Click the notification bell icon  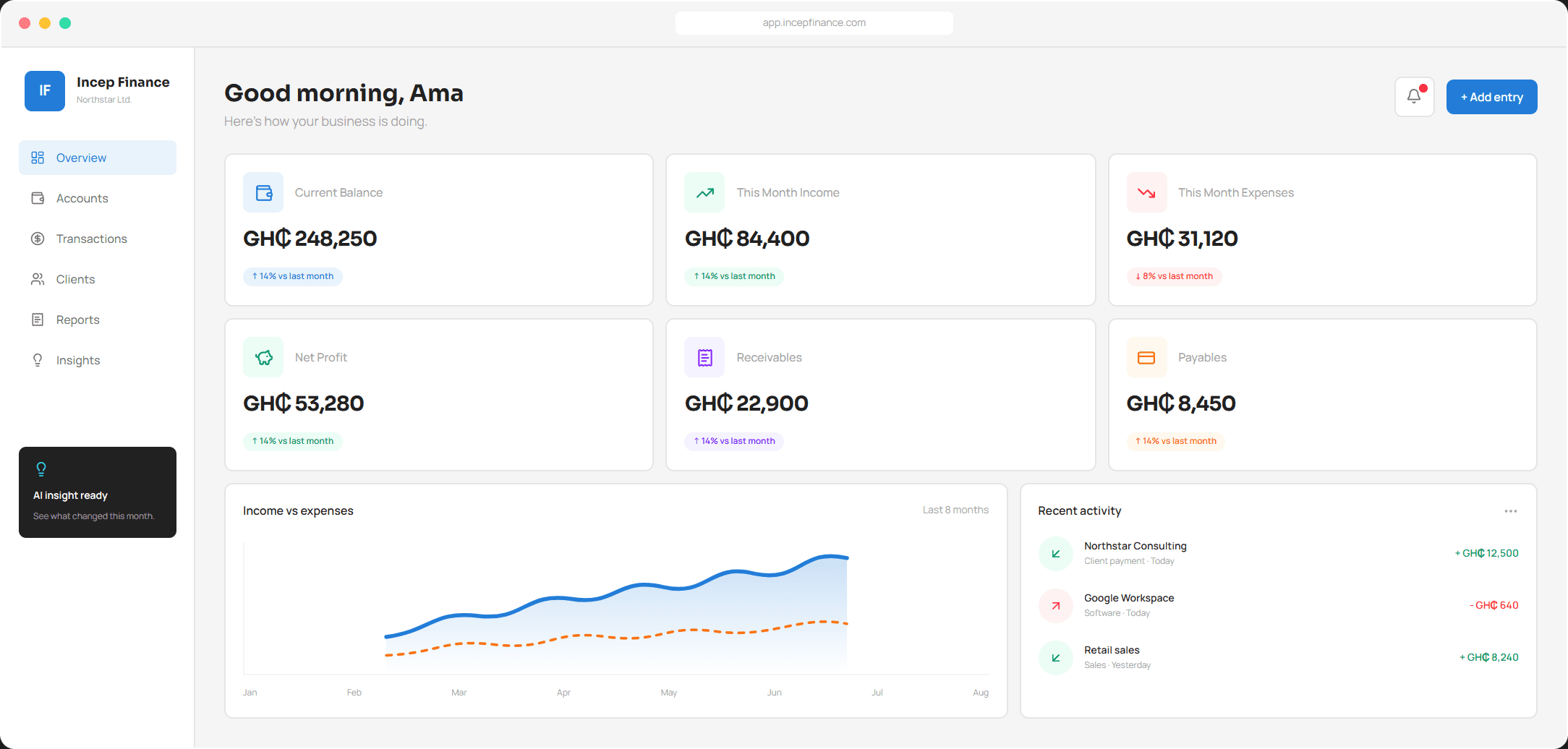click(1414, 97)
